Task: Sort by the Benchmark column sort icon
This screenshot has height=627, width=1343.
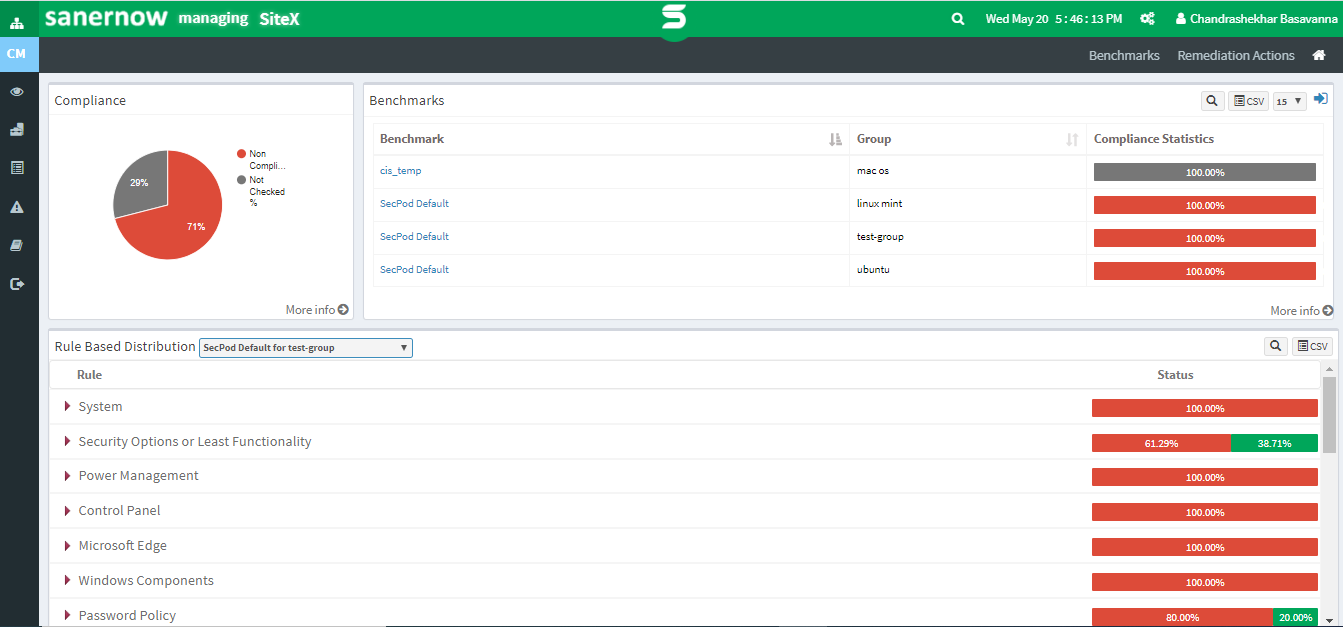Action: click(836, 139)
